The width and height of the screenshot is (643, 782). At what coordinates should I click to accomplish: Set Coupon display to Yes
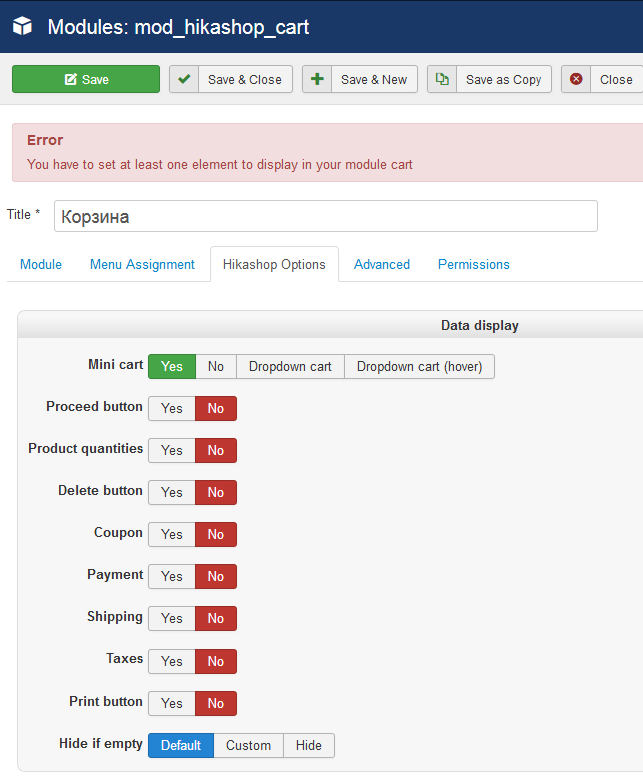172,534
